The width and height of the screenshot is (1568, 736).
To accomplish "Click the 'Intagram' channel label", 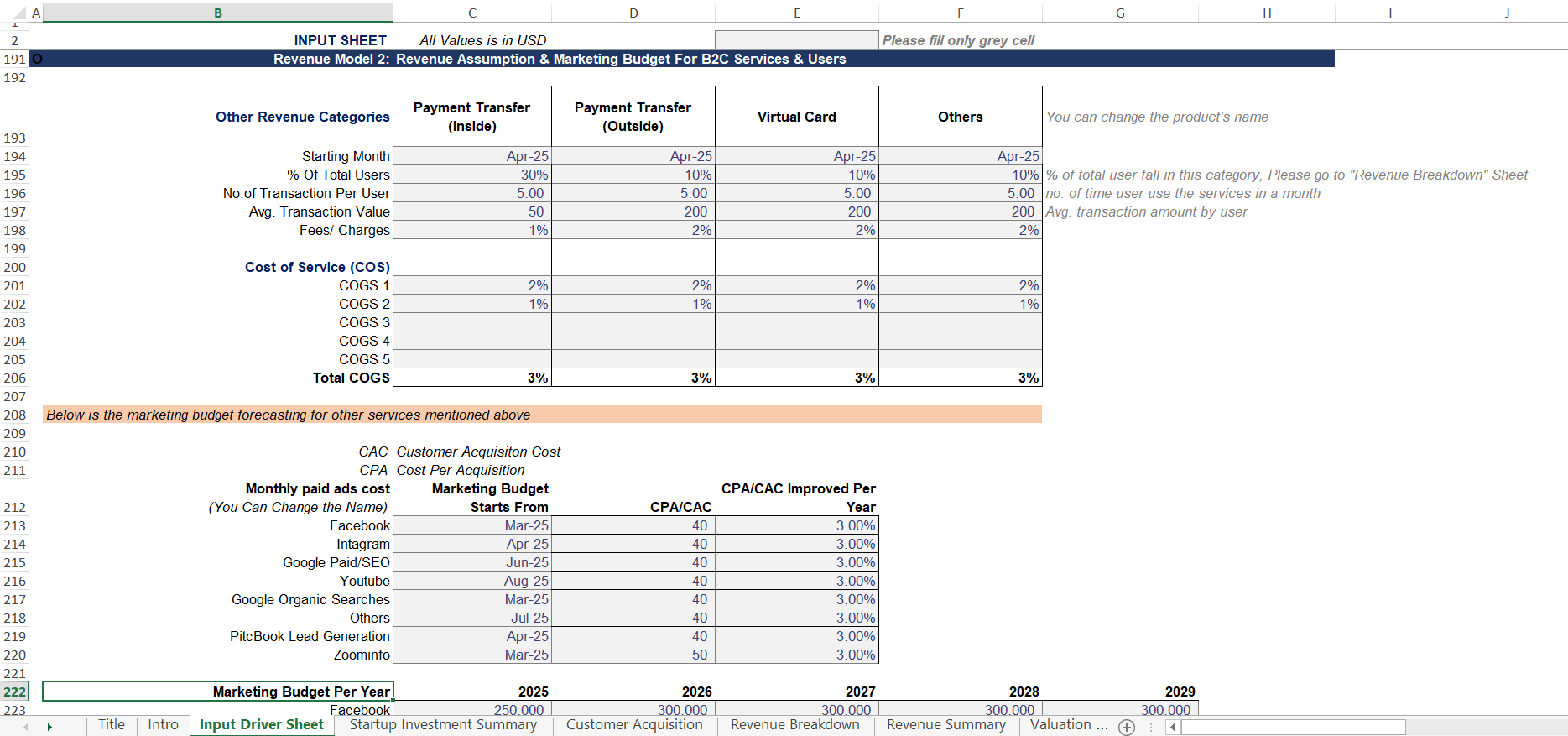I will 363,544.
